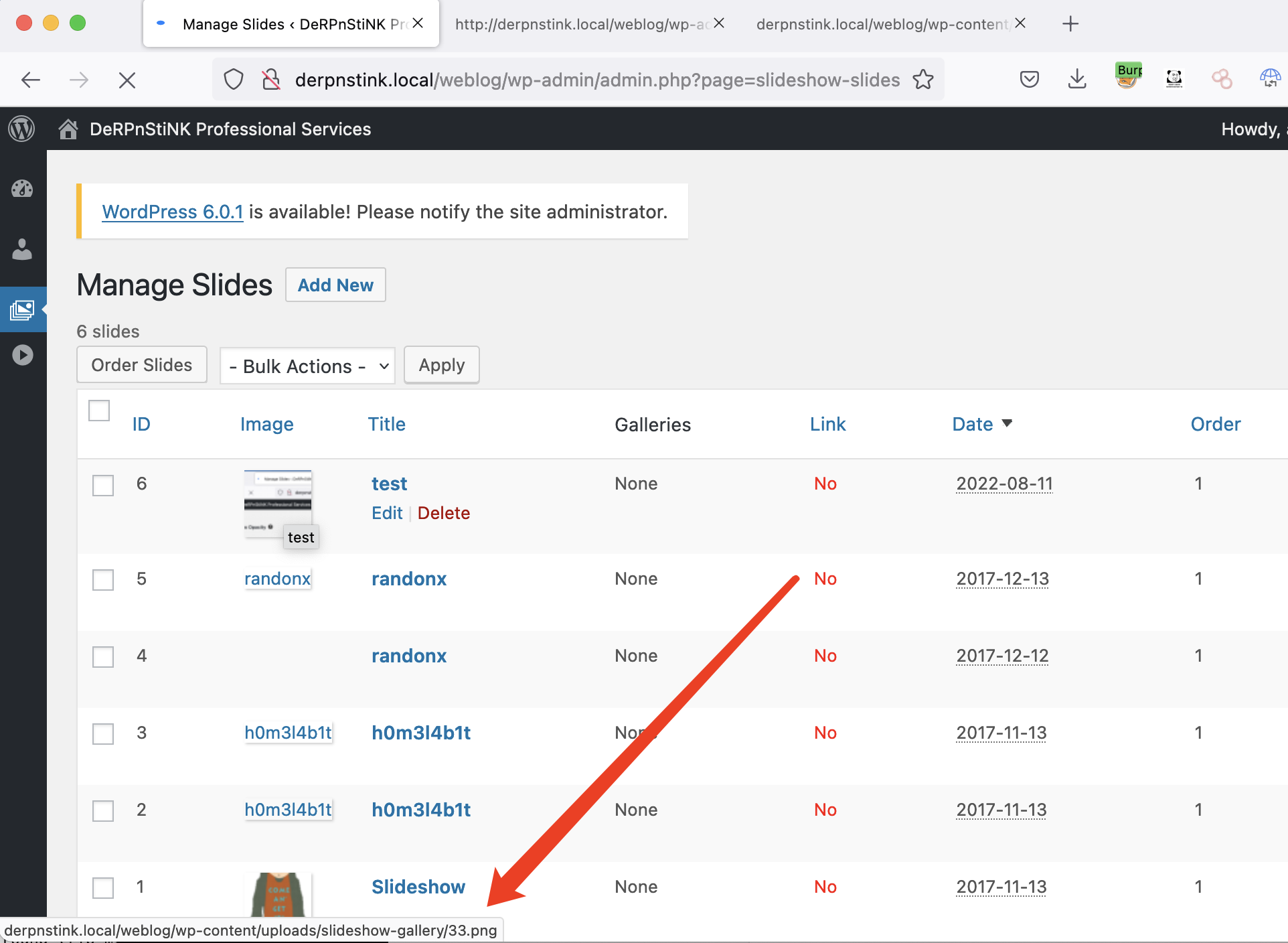
Task: Check the select-all header checkbox
Action: pos(99,411)
